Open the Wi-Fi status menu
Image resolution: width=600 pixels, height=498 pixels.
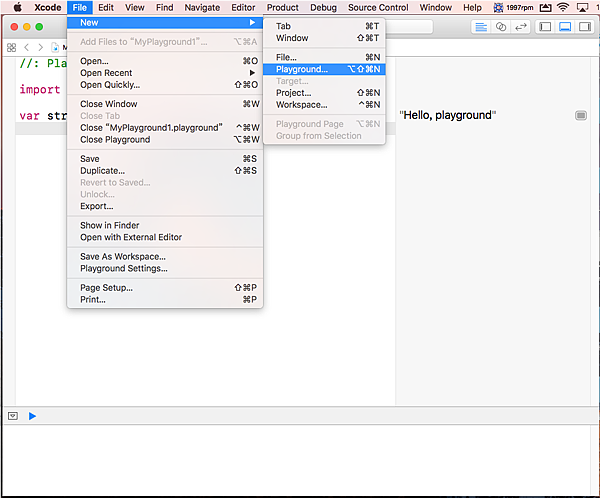(x=563, y=7)
